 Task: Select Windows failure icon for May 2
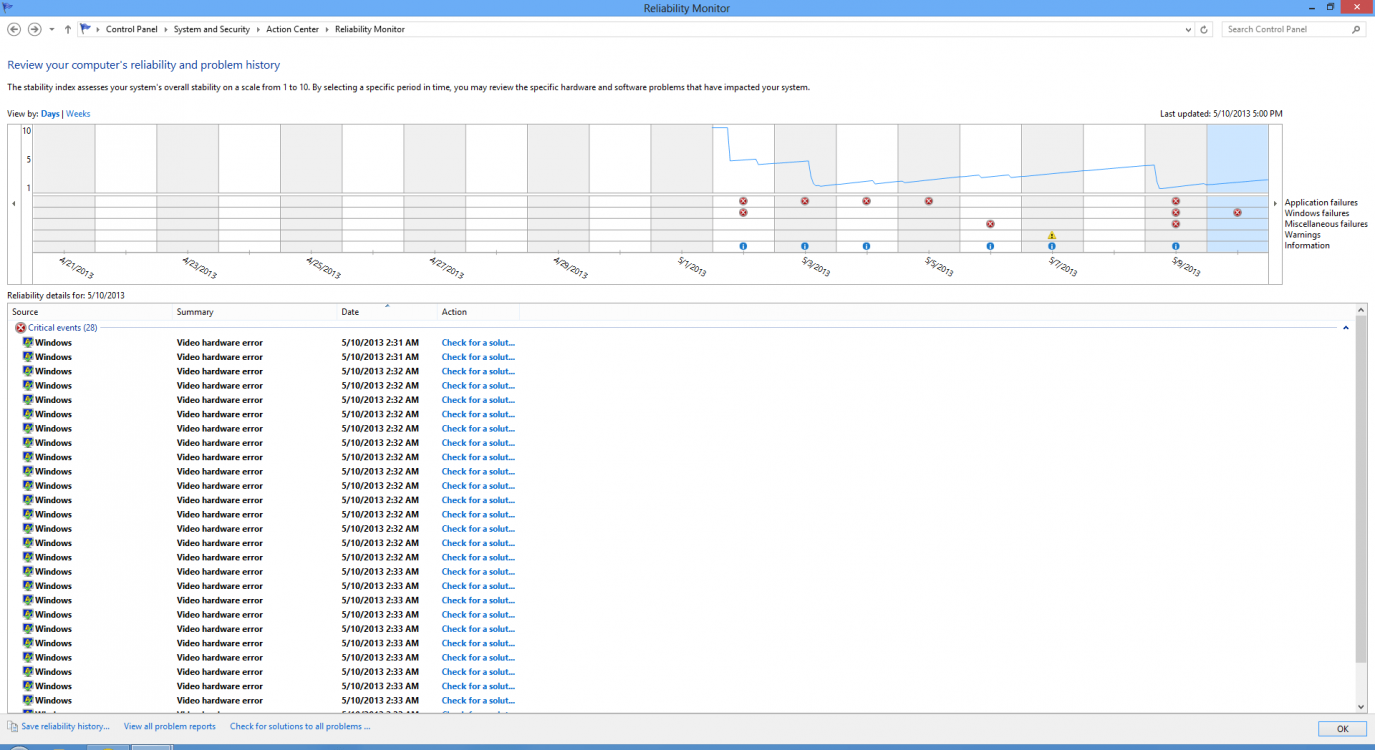click(743, 212)
